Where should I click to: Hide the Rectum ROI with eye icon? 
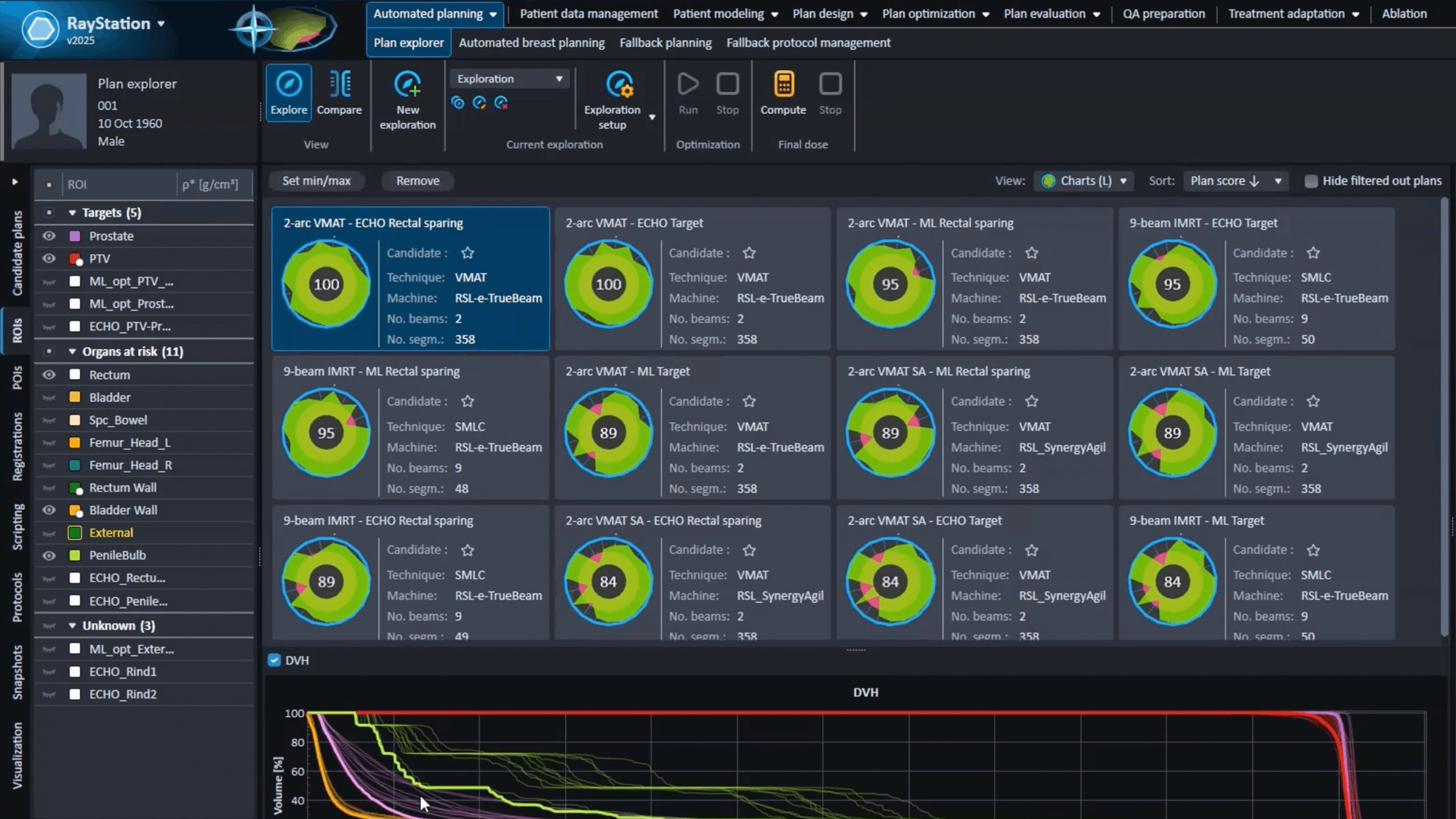49,375
